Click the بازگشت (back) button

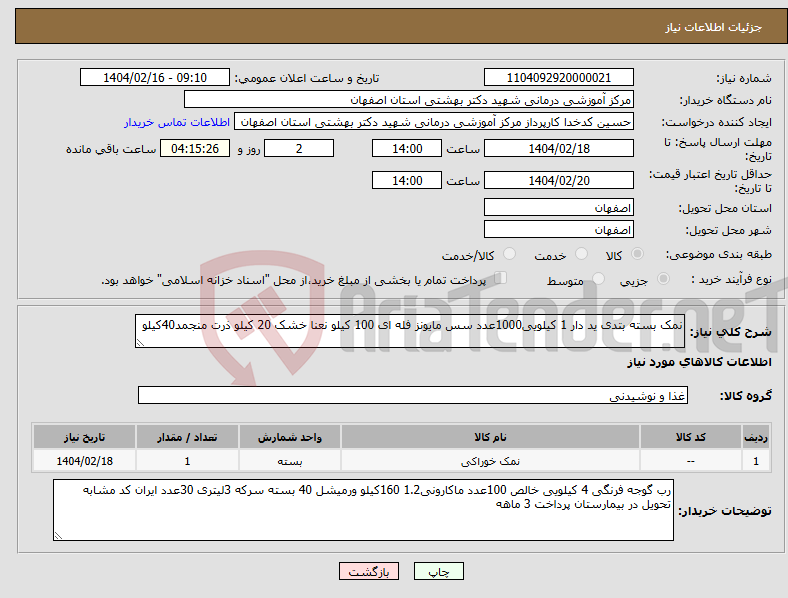[x=369, y=571]
